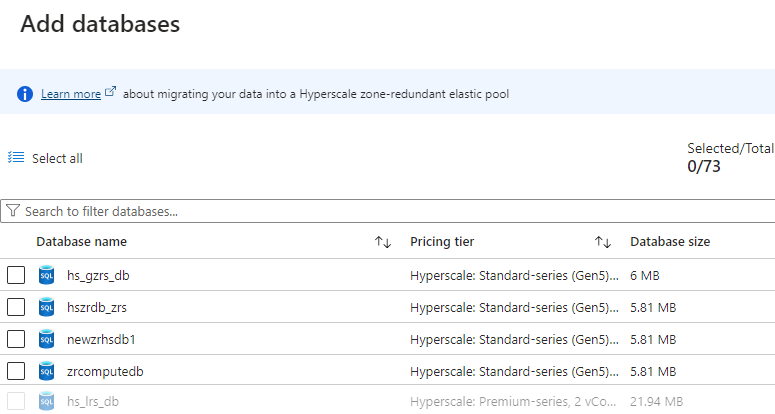The height and width of the screenshot is (414, 775).
Task: Click the filter funnel icon in search box
Action: pyautogui.click(x=13, y=212)
